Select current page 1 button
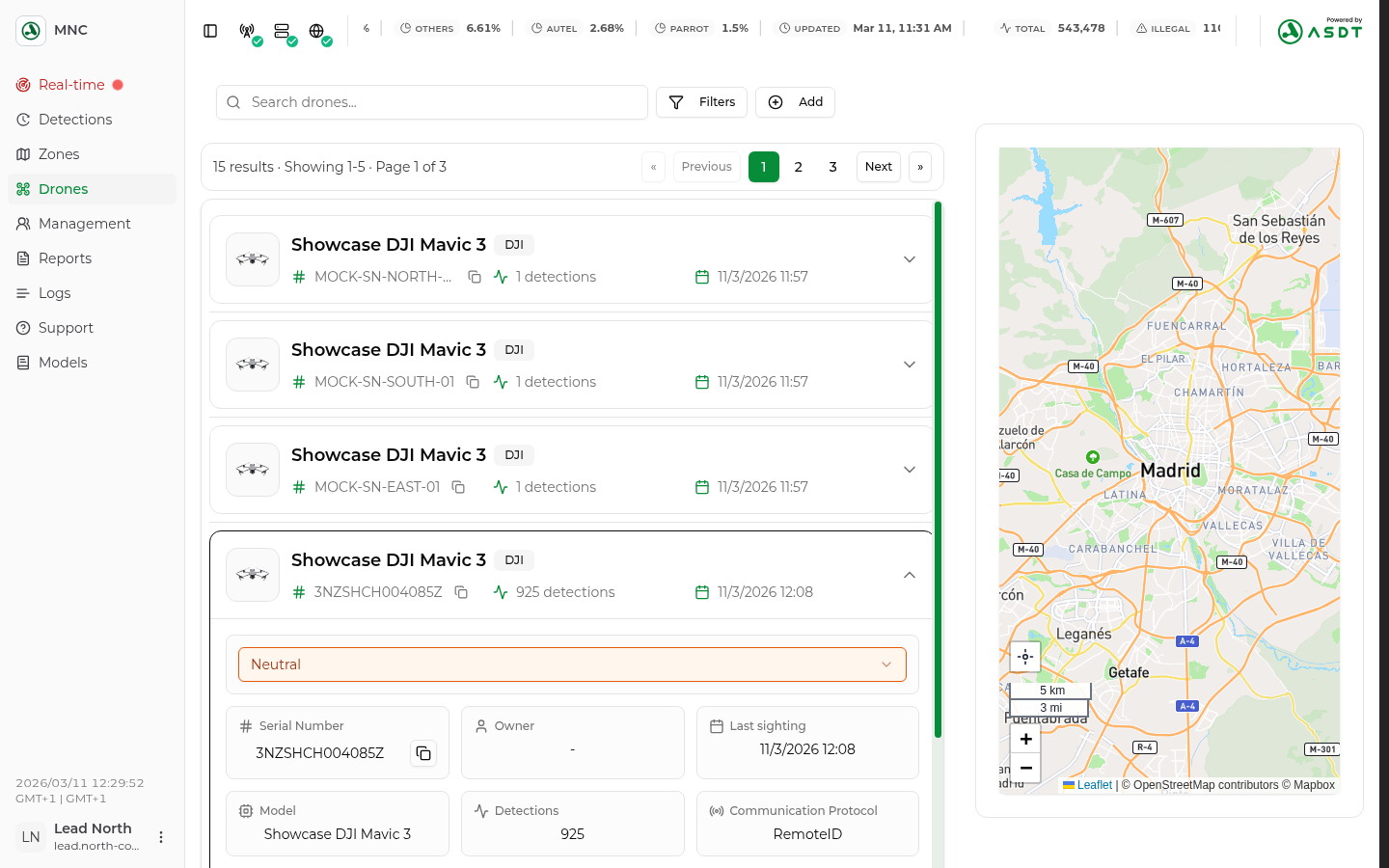This screenshot has height=868, width=1389. (764, 167)
